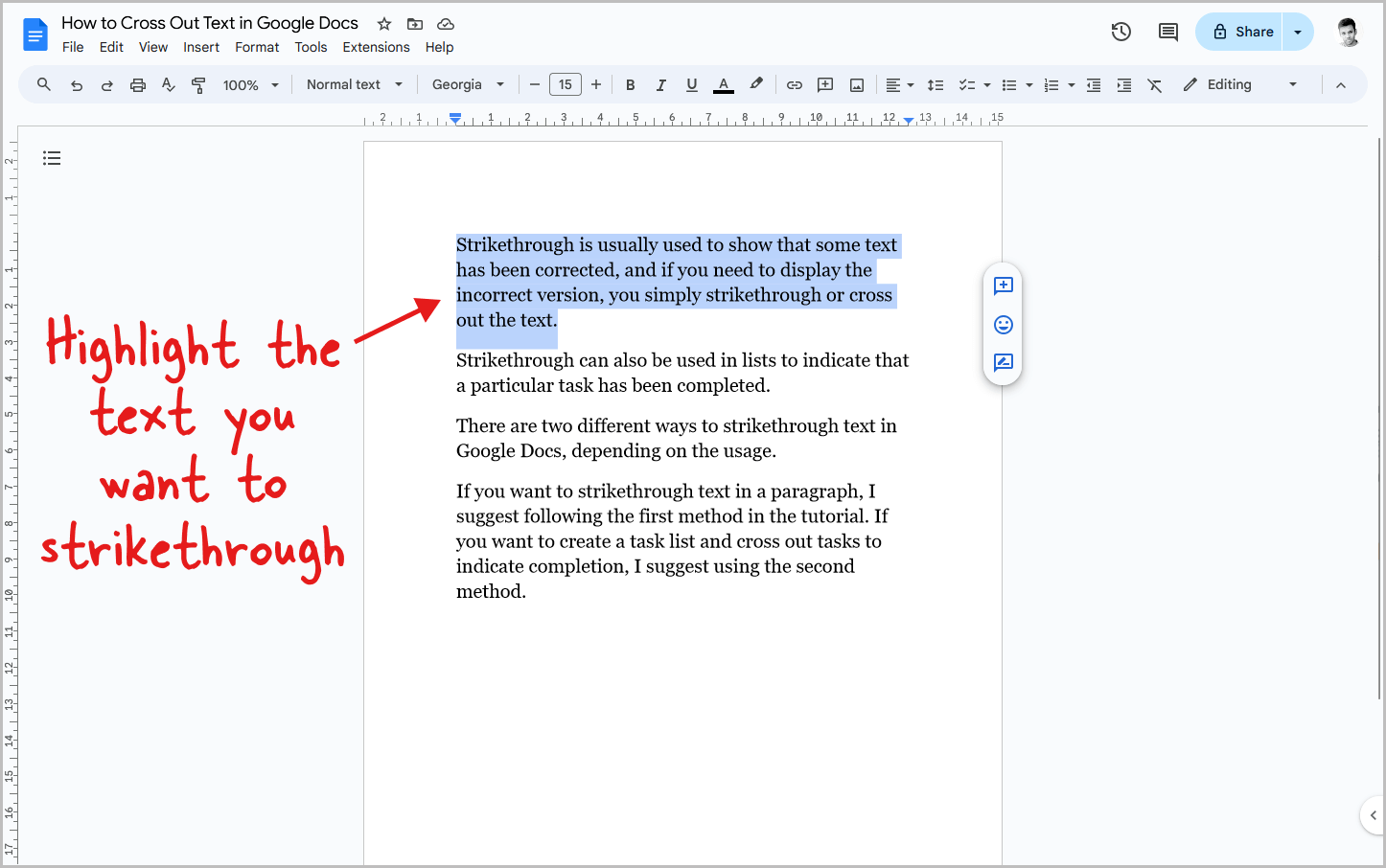1386x868 pixels.
Task: Collapse the toolbar menus chevron
Action: coord(1341,85)
